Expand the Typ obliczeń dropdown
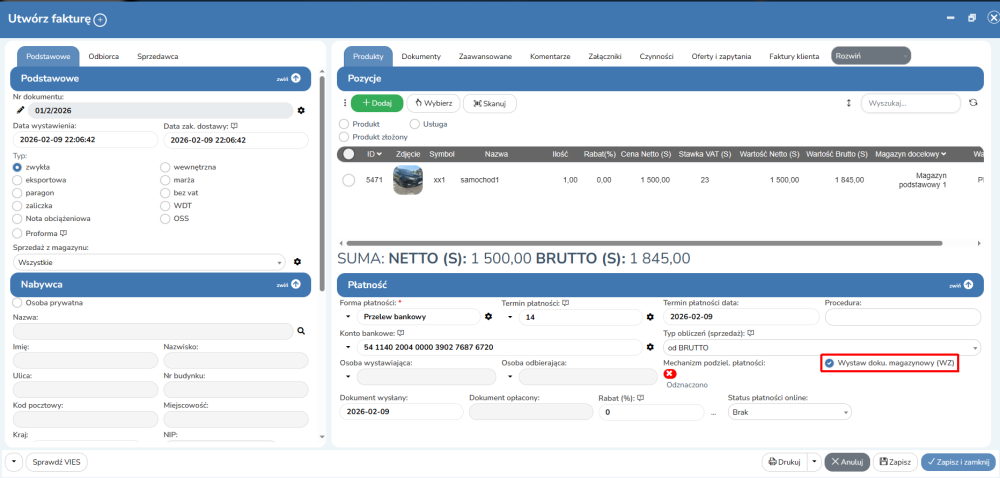This screenshot has height=478, width=1000. pyautogui.click(x=821, y=347)
